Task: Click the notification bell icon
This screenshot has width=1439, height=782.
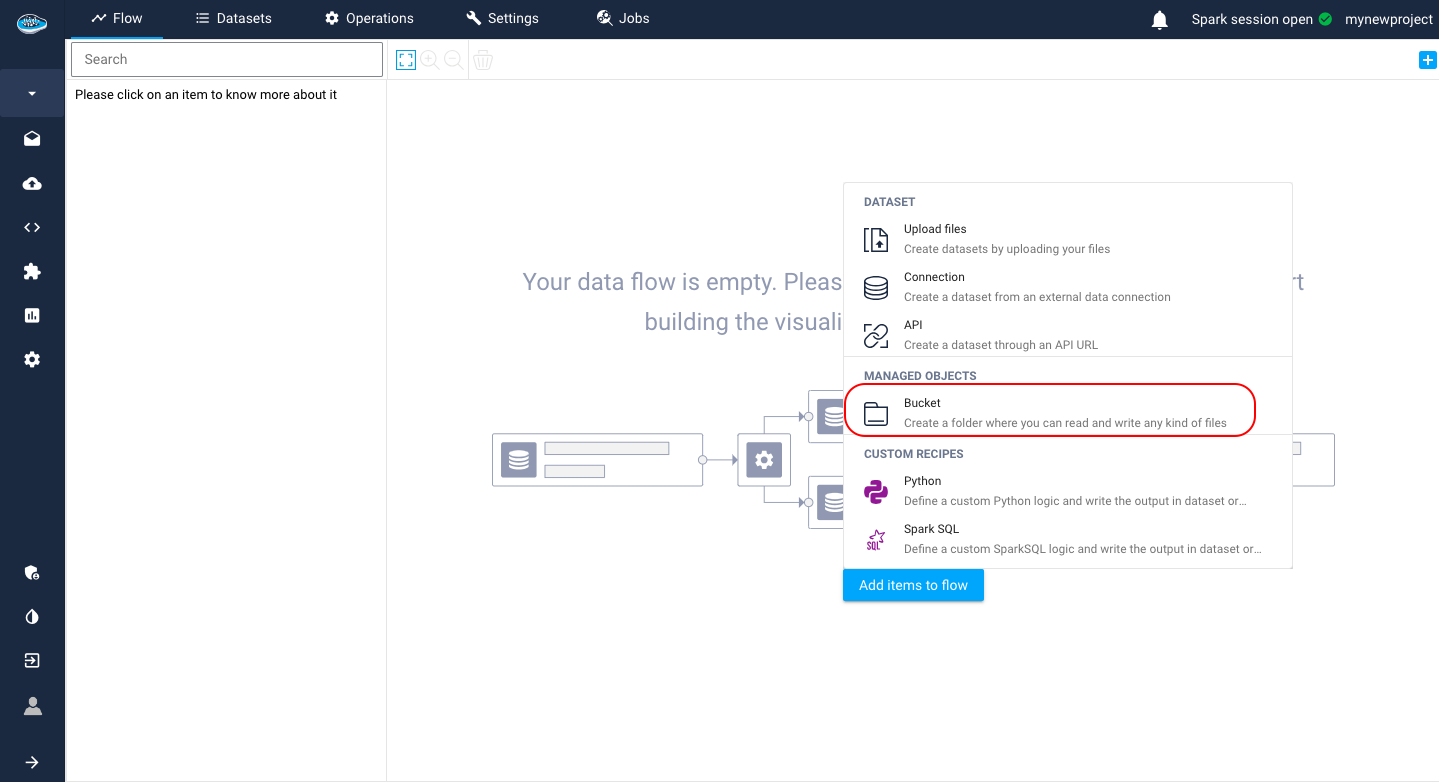Action: click(x=1160, y=20)
